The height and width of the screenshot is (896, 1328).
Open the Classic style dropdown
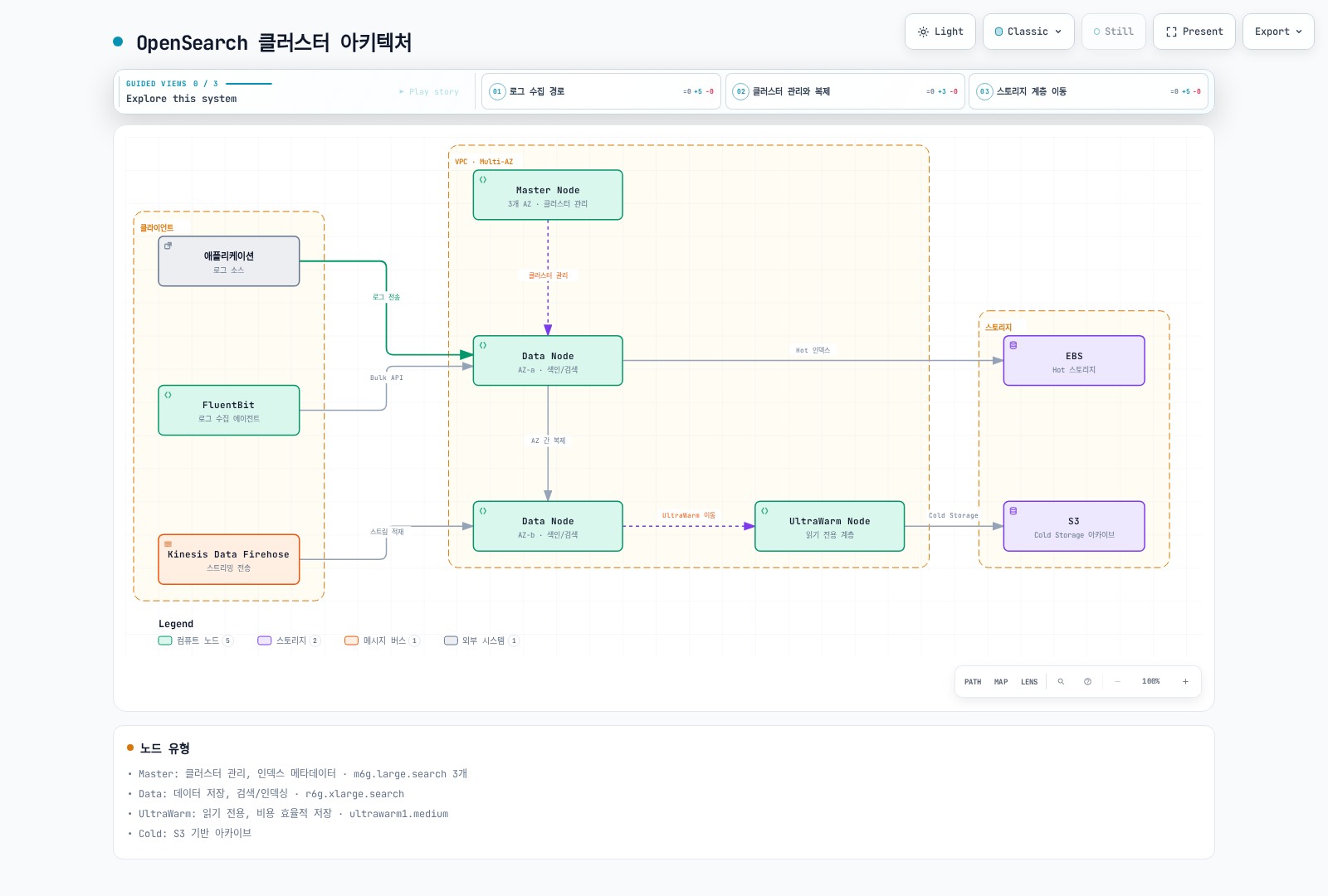pyautogui.click(x=1028, y=32)
